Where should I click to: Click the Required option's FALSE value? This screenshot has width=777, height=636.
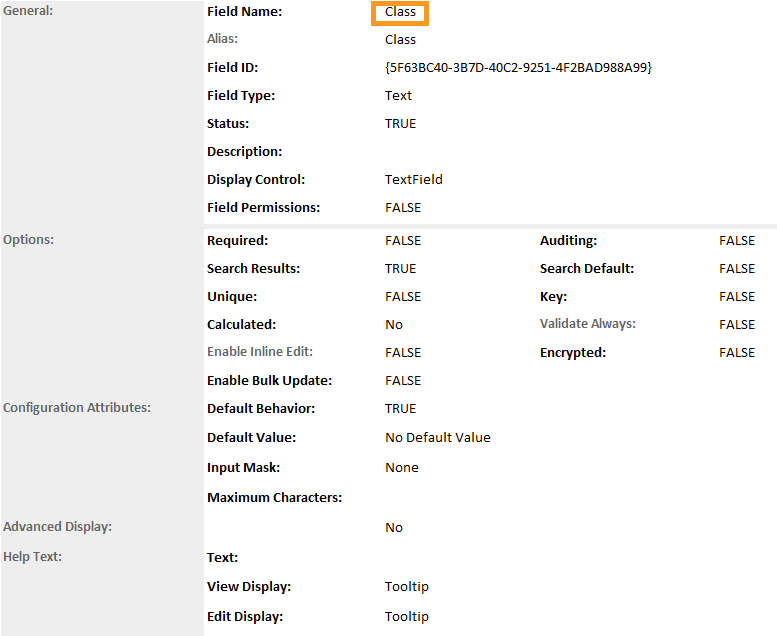[403, 241]
